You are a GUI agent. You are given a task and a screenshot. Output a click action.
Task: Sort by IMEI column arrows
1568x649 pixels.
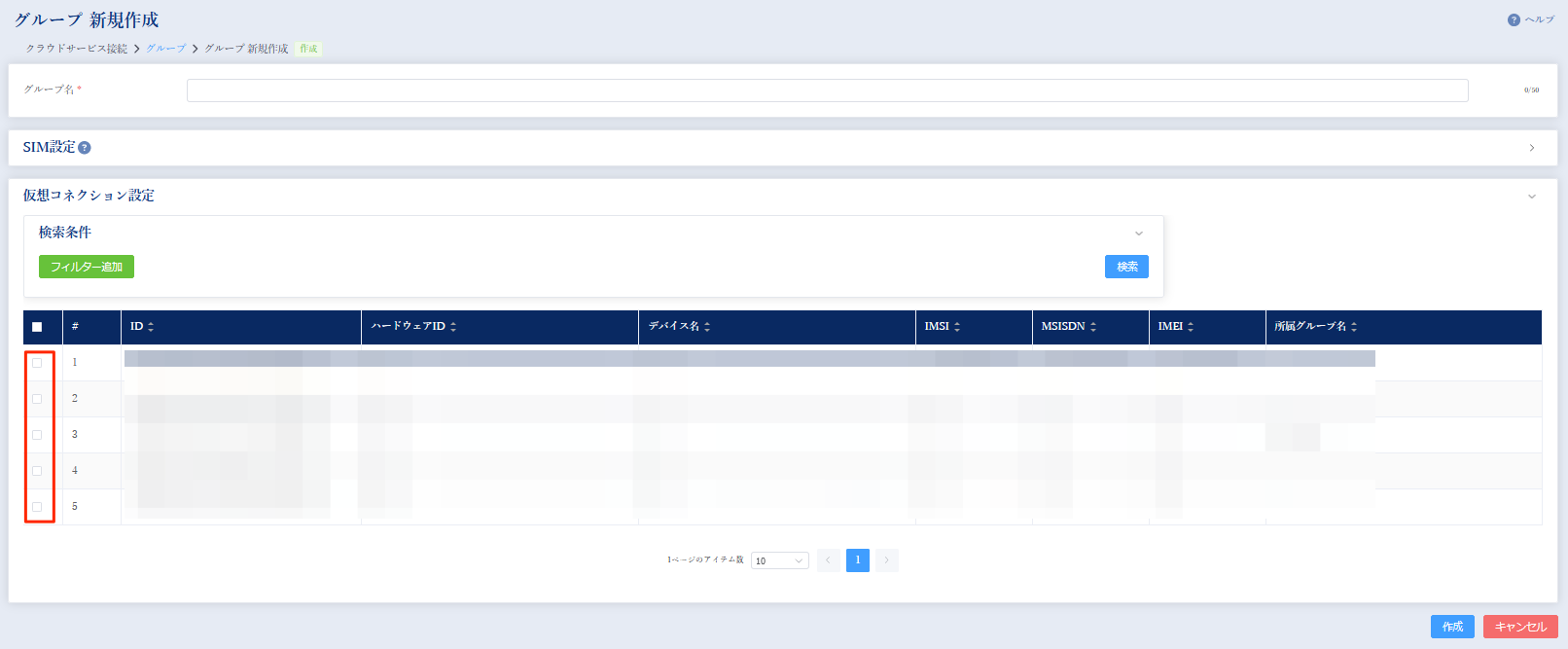[1191, 327]
